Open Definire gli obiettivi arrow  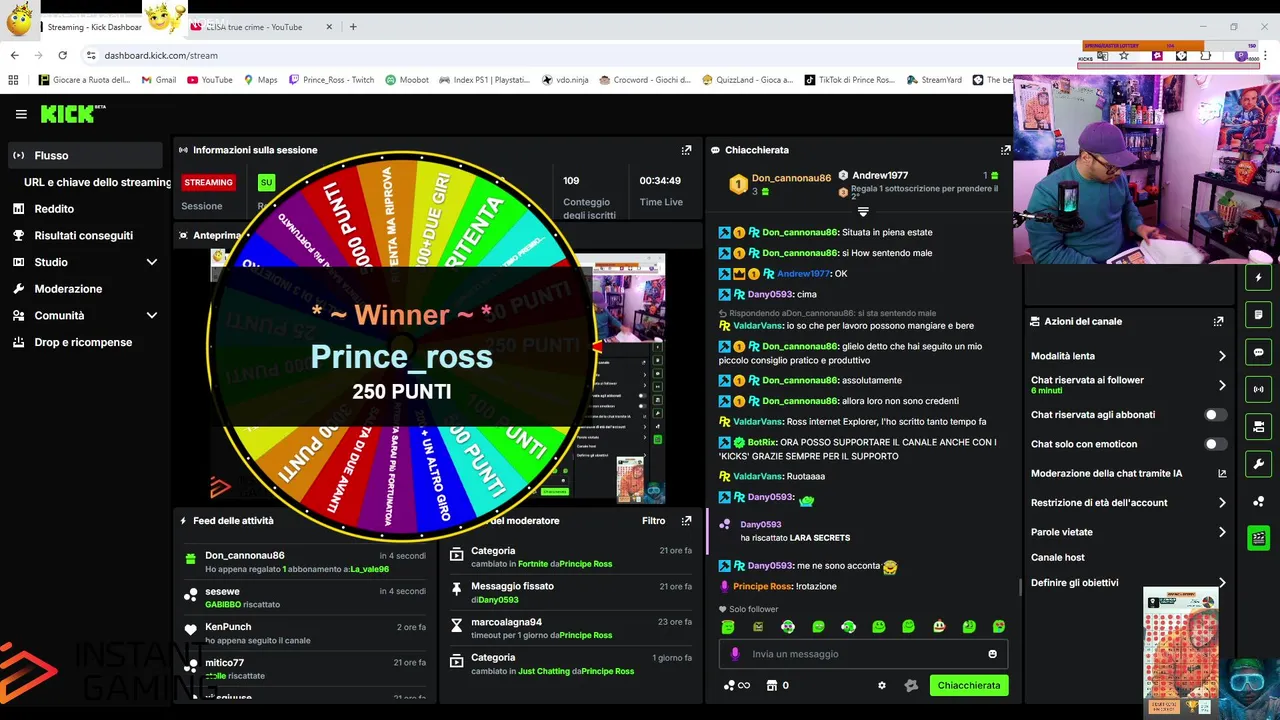1222,583
